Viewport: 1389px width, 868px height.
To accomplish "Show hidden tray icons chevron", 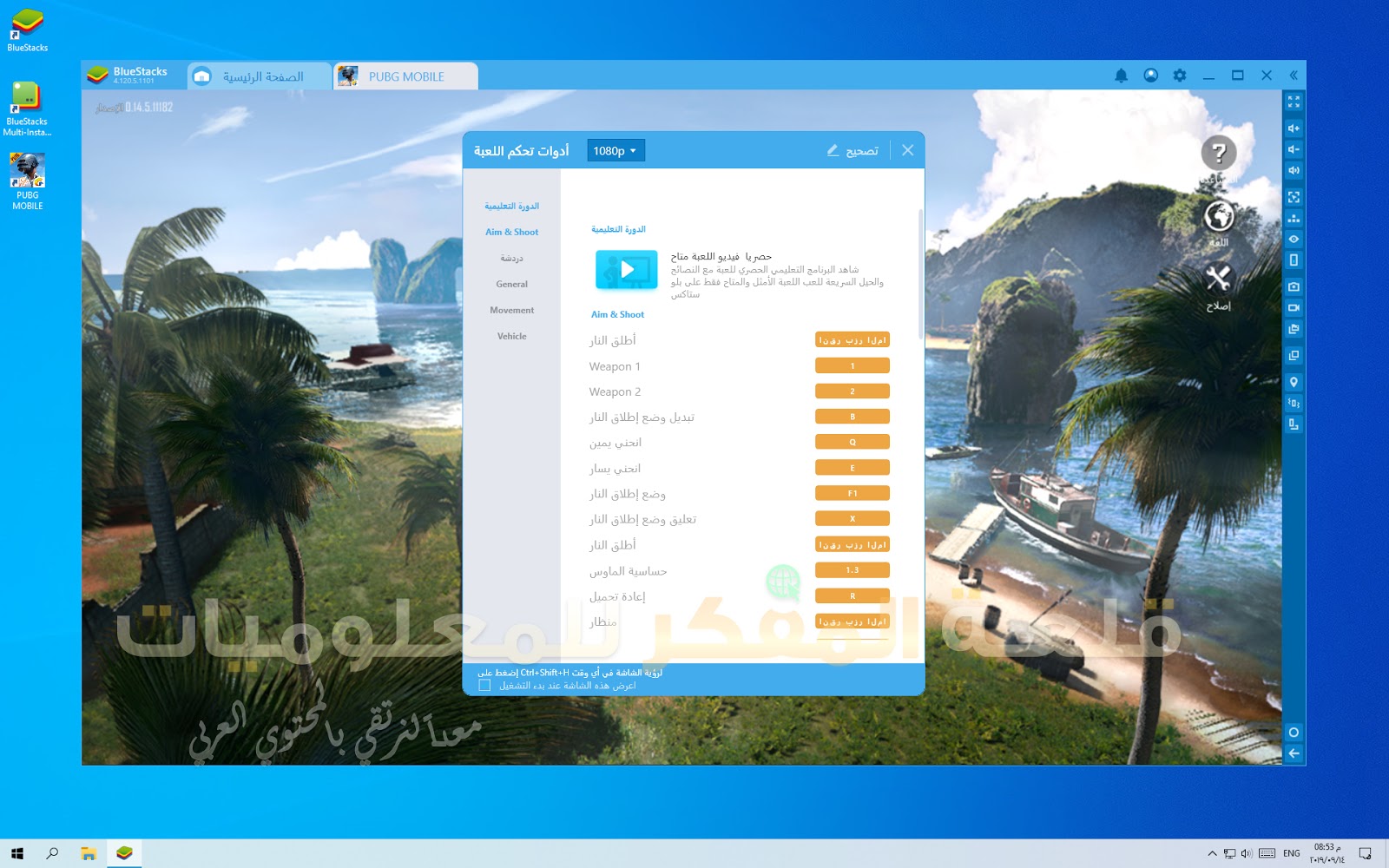I will [x=1212, y=853].
